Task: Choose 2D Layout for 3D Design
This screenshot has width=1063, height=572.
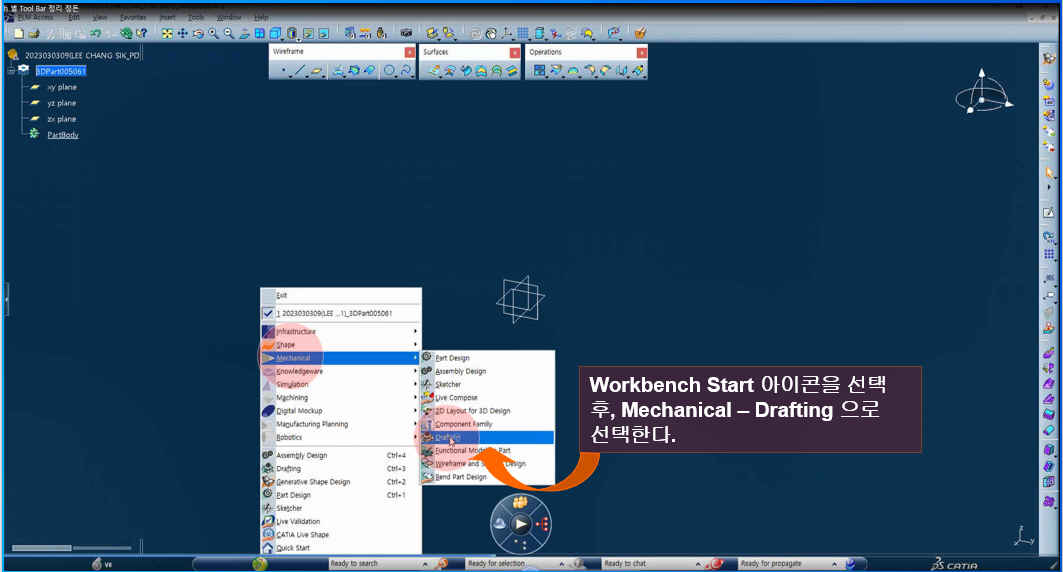Action: pyautogui.click(x=487, y=411)
